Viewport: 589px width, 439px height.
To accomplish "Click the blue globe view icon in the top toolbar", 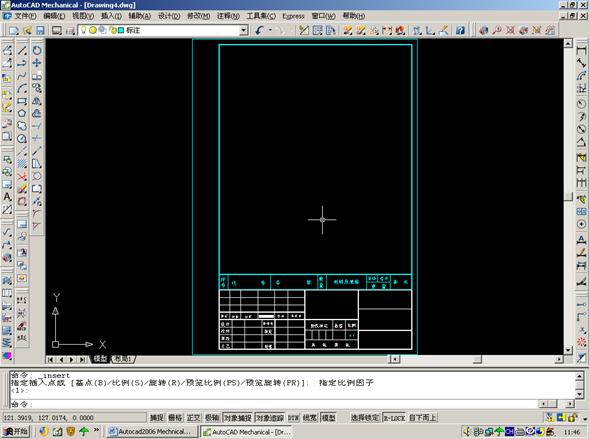I will click(x=483, y=30).
